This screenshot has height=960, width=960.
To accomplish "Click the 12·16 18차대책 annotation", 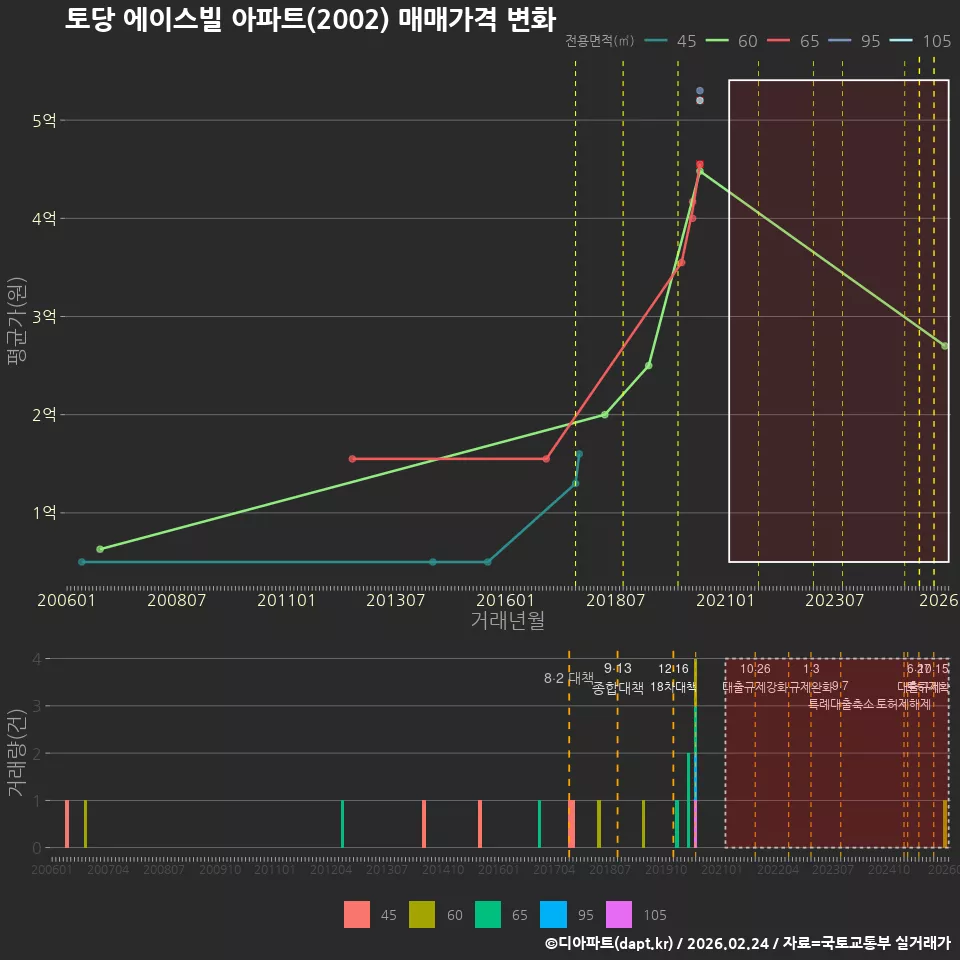I will point(673,678).
